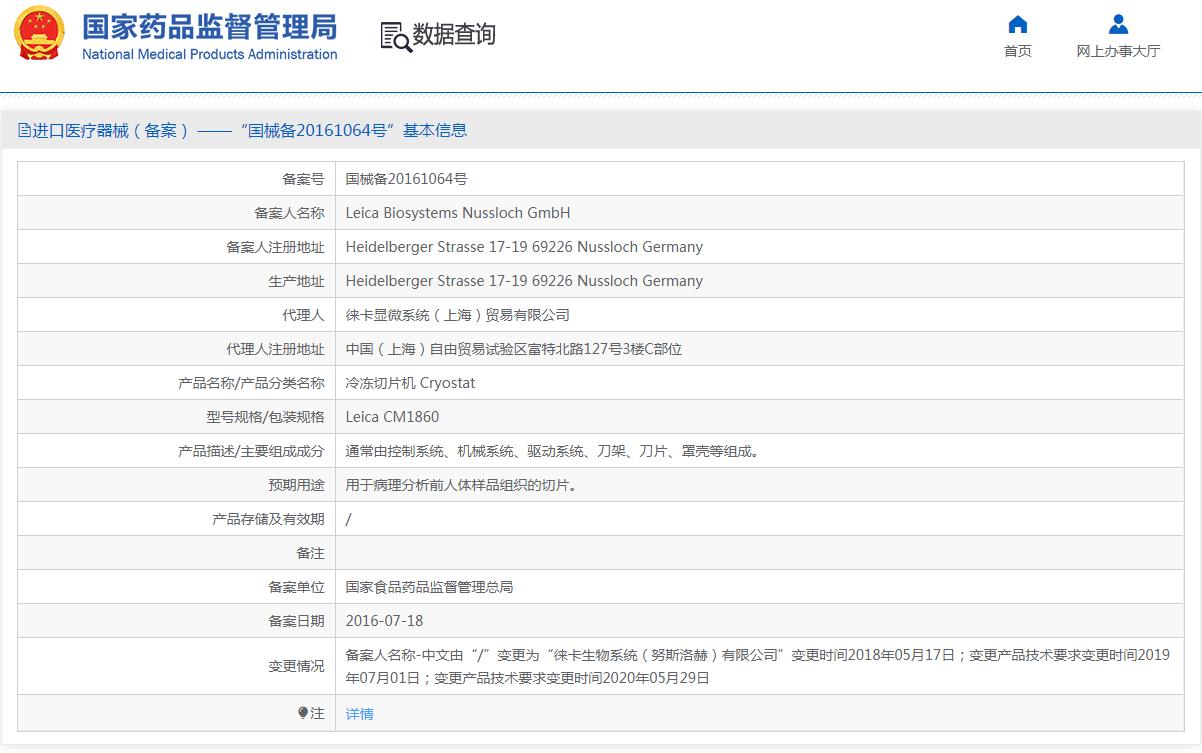
Task: Open the 网上办事大厅 navigation label
Action: tap(1118, 51)
